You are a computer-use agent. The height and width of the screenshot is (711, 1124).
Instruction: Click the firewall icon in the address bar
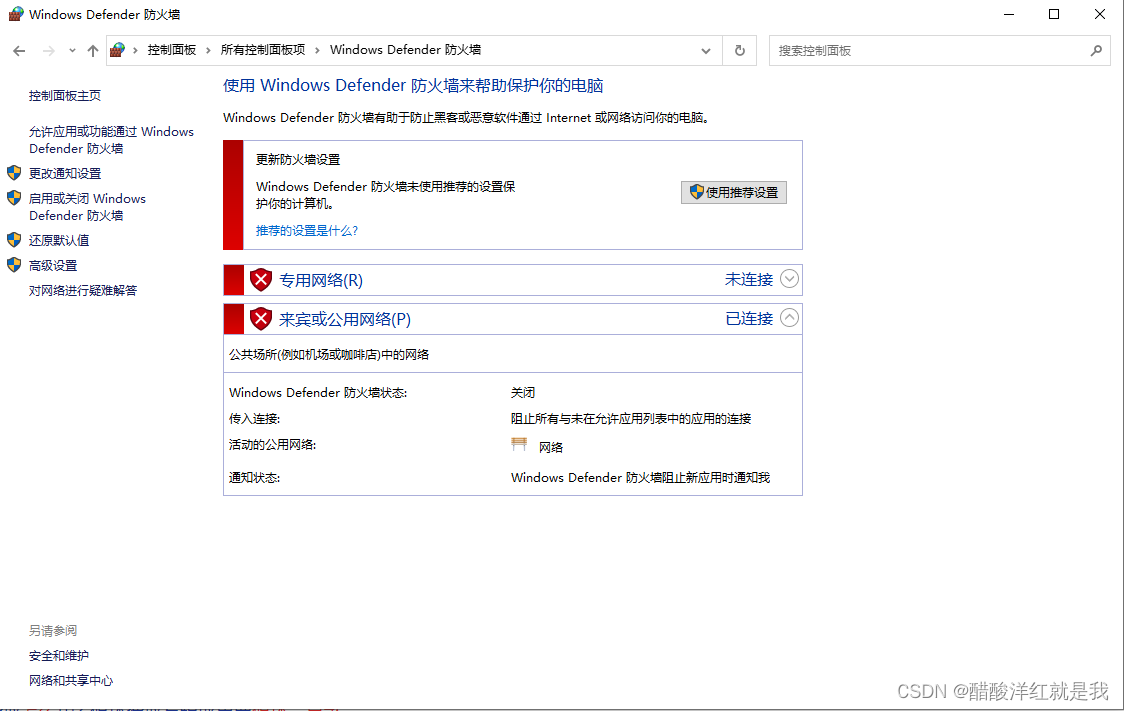coord(118,50)
